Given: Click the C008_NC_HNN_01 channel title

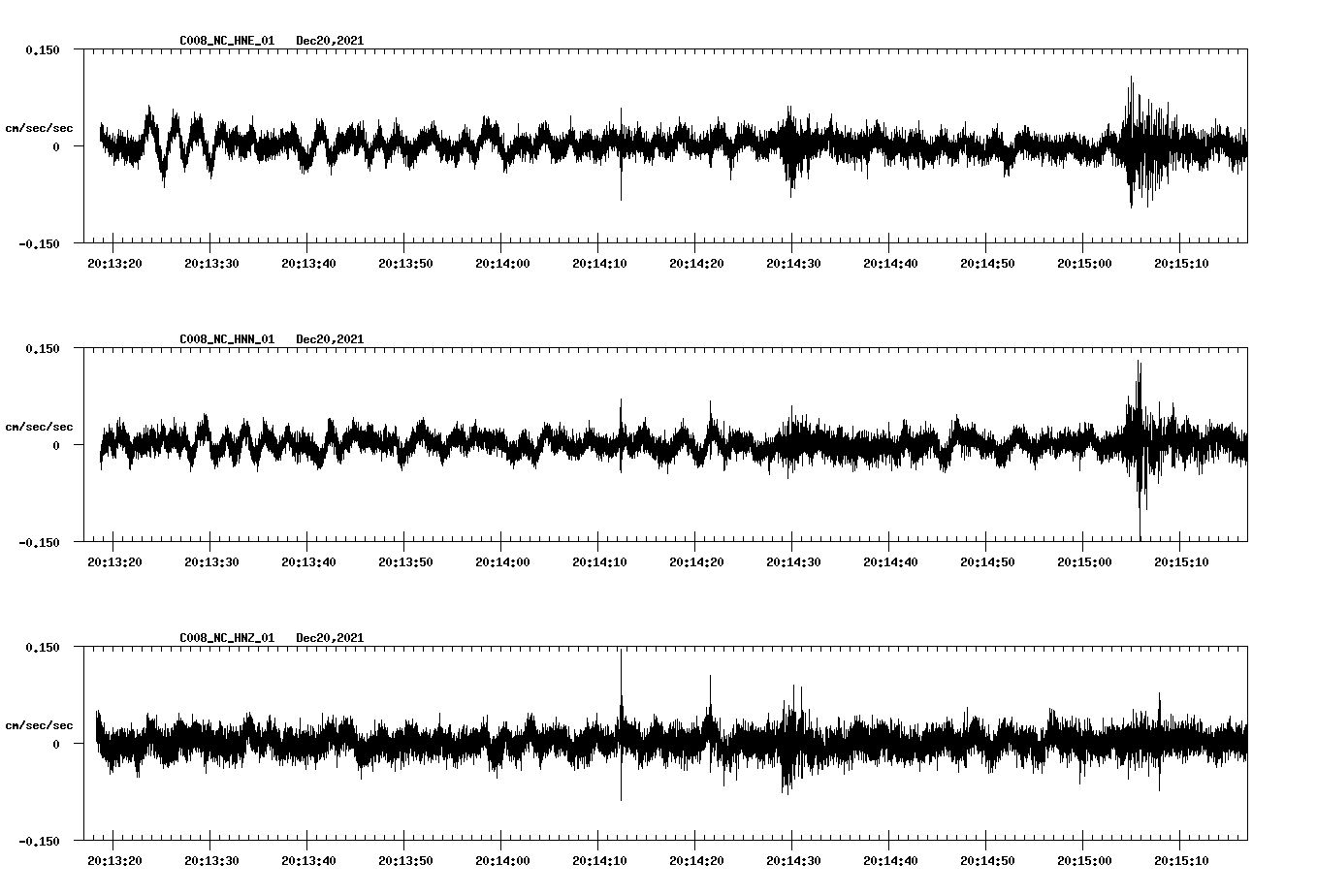Looking at the screenshot, I should point(227,339).
